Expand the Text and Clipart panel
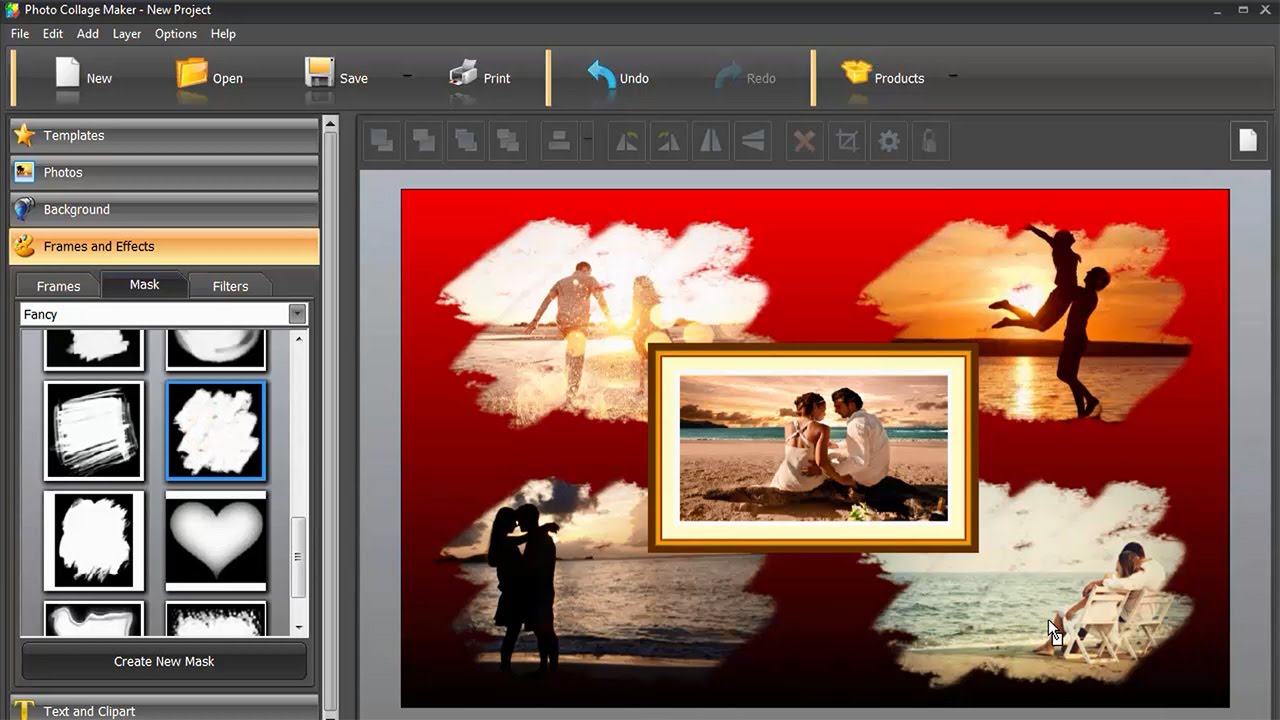Viewport: 1280px width, 720px height. point(89,711)
